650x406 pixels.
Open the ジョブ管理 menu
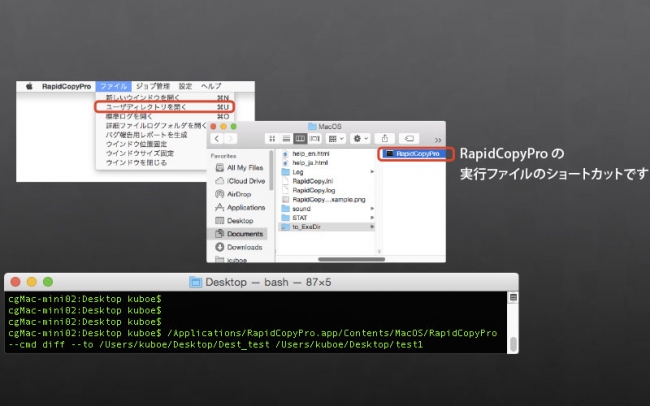(153, 86)
